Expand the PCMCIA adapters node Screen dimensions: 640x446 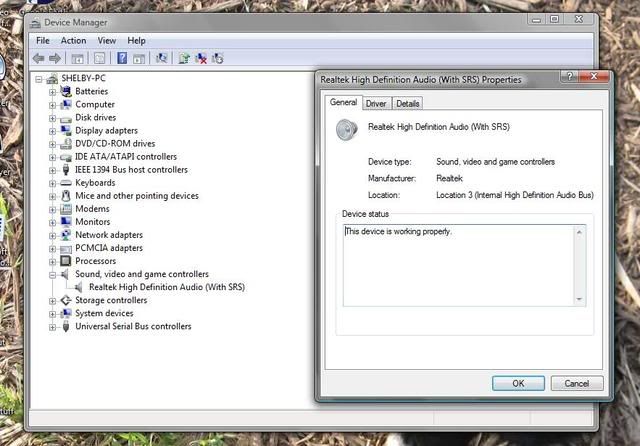52,249
